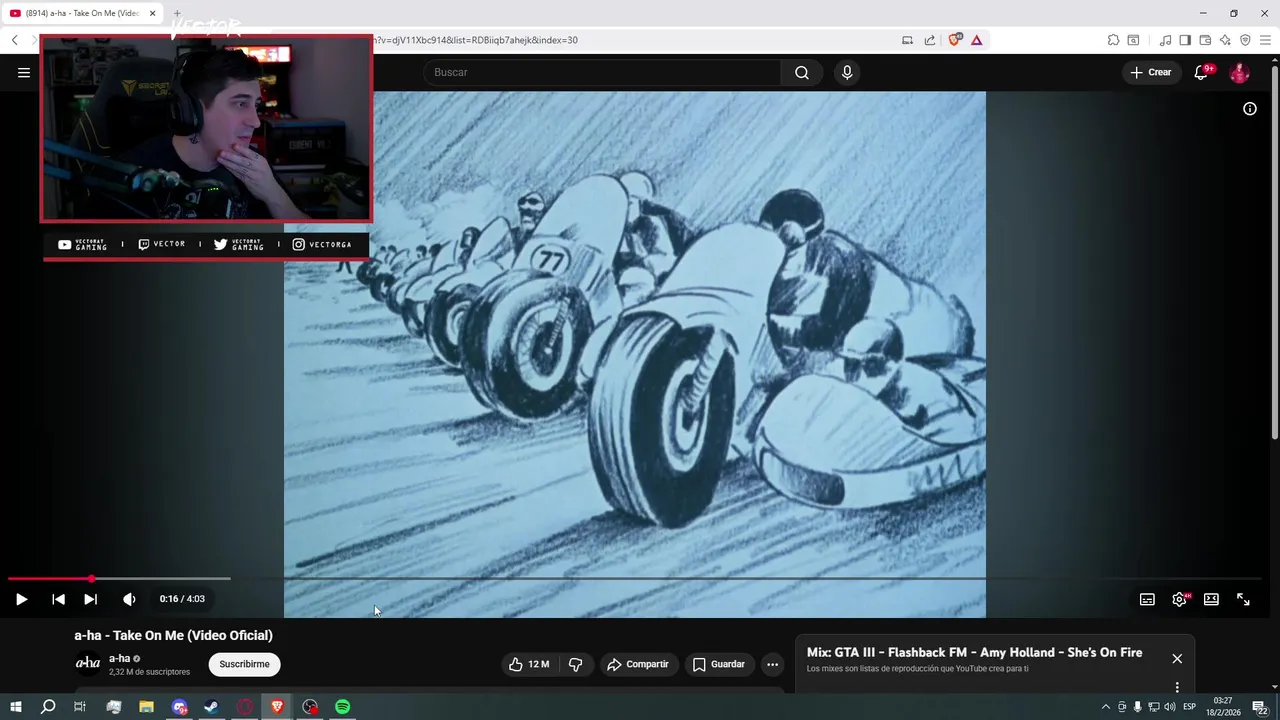Click the video title a-ha - Take On Me
The width and height of the screenshot is (1280, 720).
click(173, 635)
